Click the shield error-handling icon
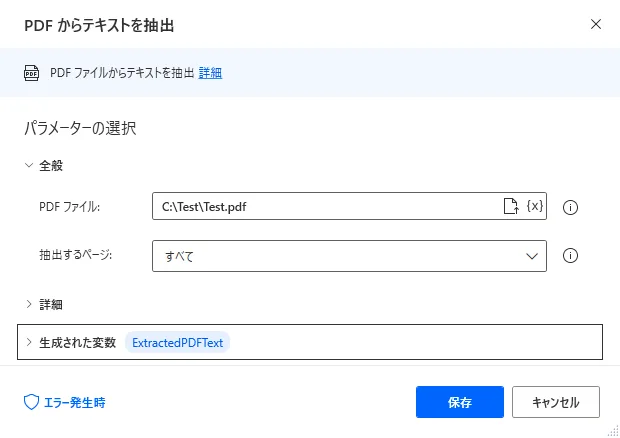Viewport: 620px width, 438px height. tap(31, 402)
